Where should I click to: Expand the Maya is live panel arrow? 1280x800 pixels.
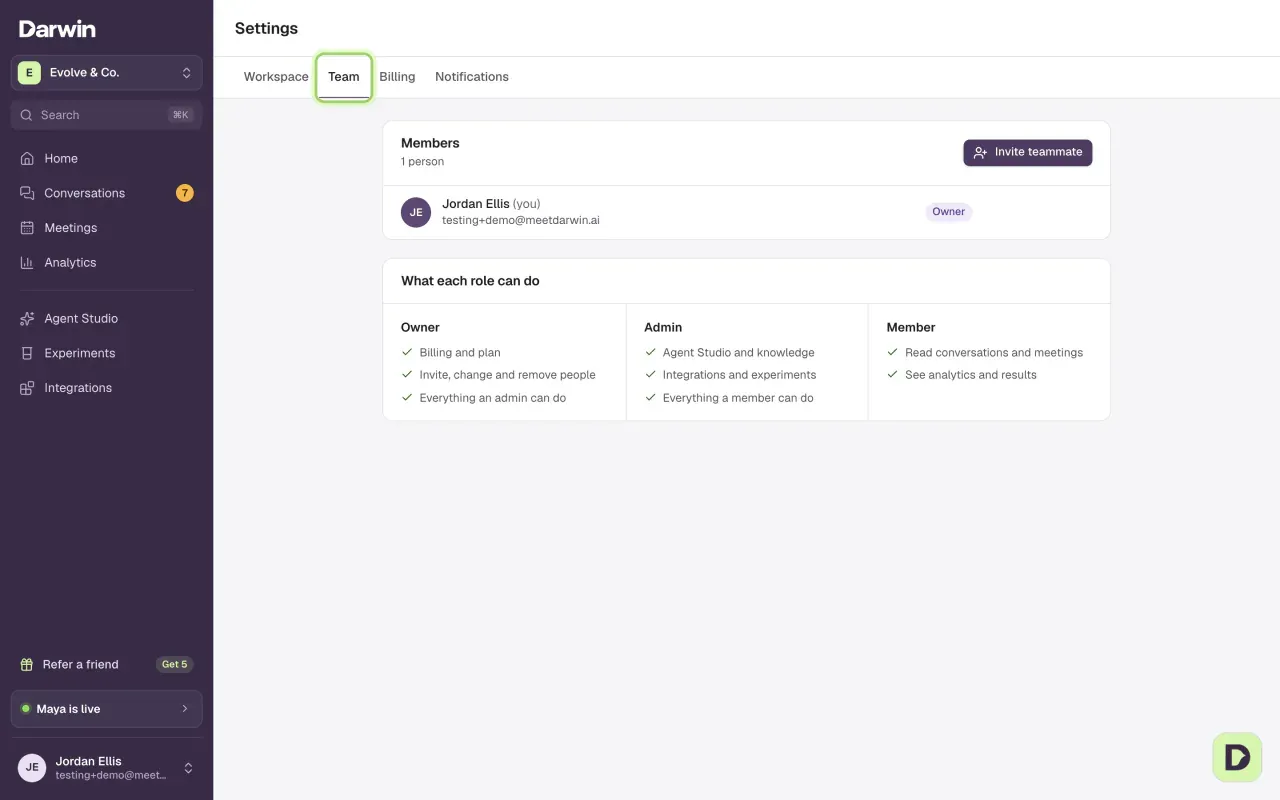pos(185,709)
